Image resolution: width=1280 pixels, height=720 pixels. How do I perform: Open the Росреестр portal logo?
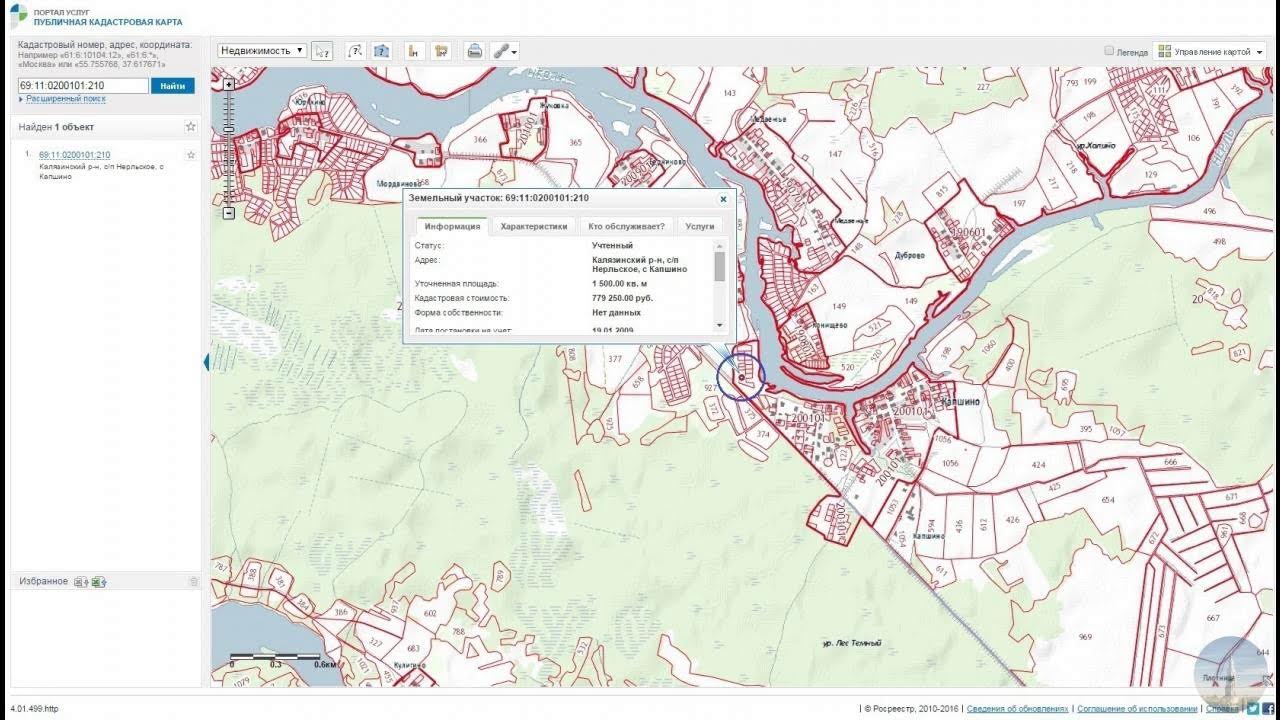point(19,15)
